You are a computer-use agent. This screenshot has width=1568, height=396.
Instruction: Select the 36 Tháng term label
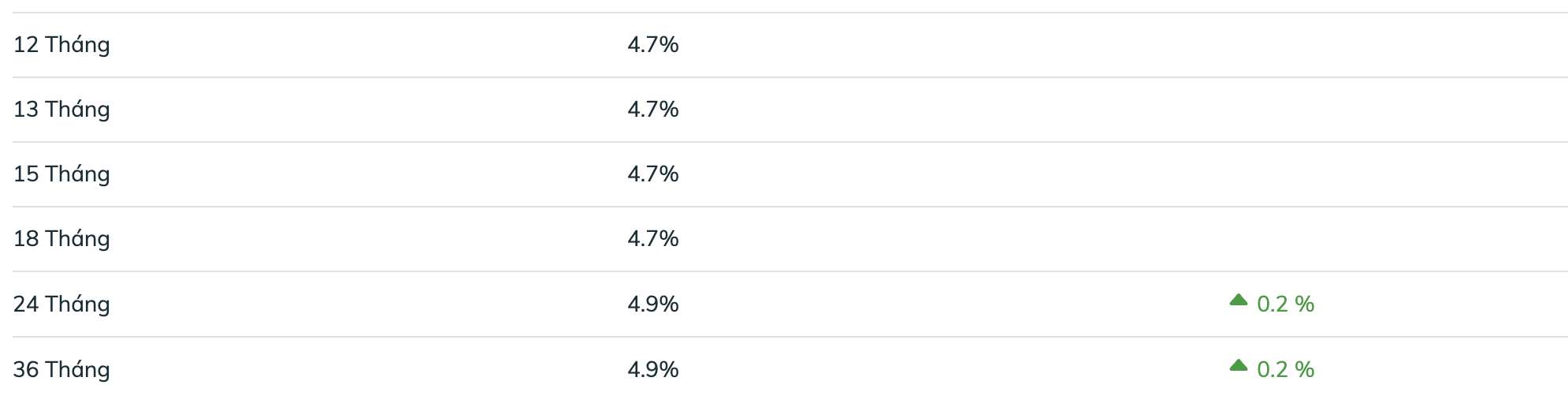[61, 370]
